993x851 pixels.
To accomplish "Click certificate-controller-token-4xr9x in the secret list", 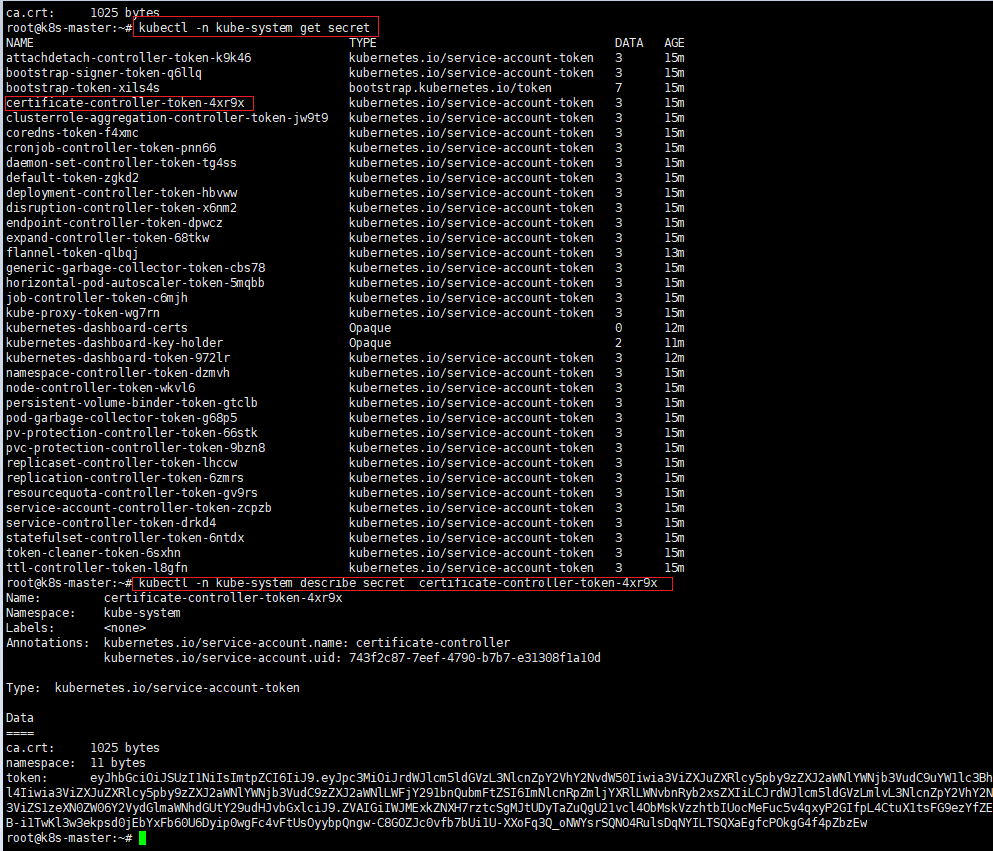I will (125, 103).
